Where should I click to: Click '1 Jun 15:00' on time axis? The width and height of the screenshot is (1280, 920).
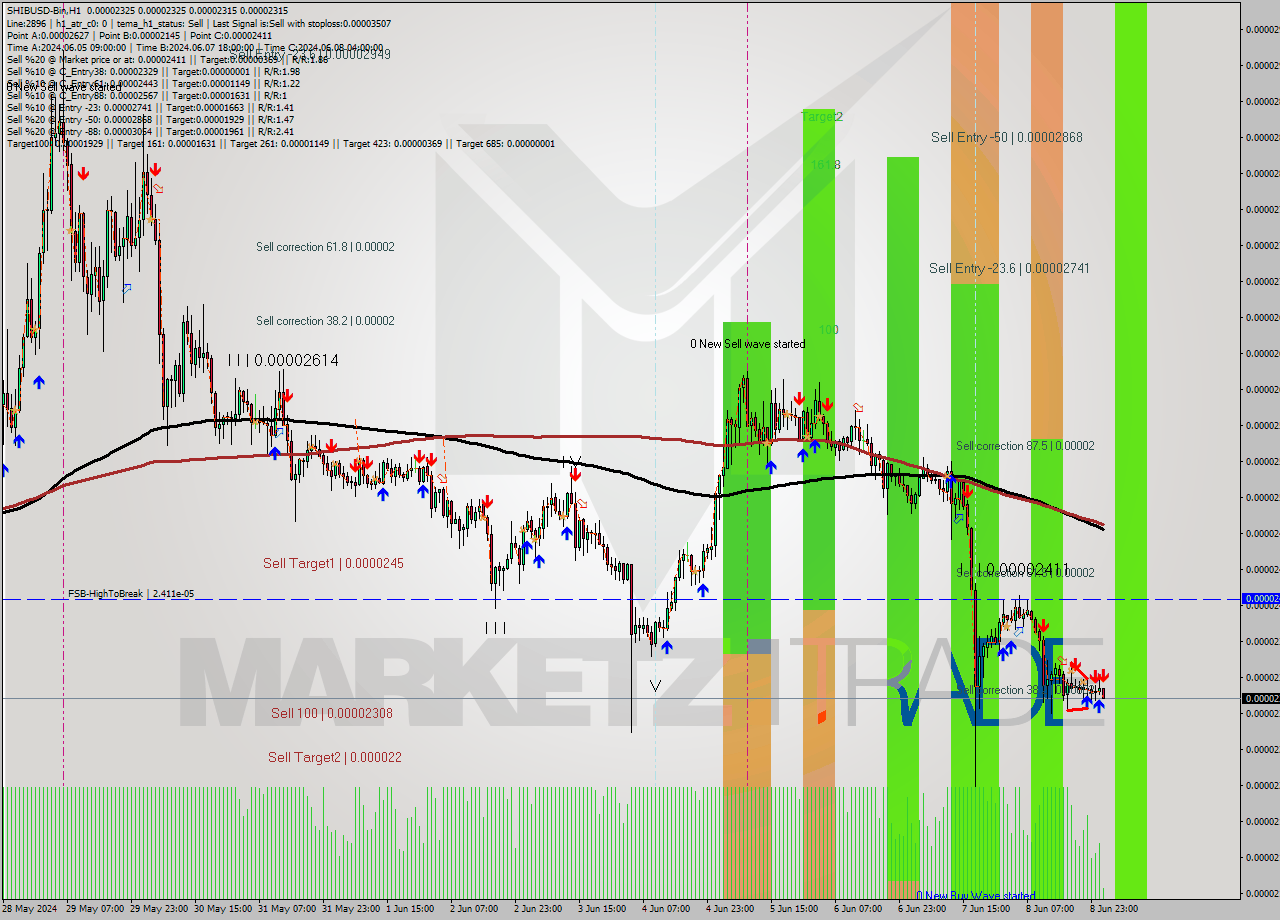[411, 909]
